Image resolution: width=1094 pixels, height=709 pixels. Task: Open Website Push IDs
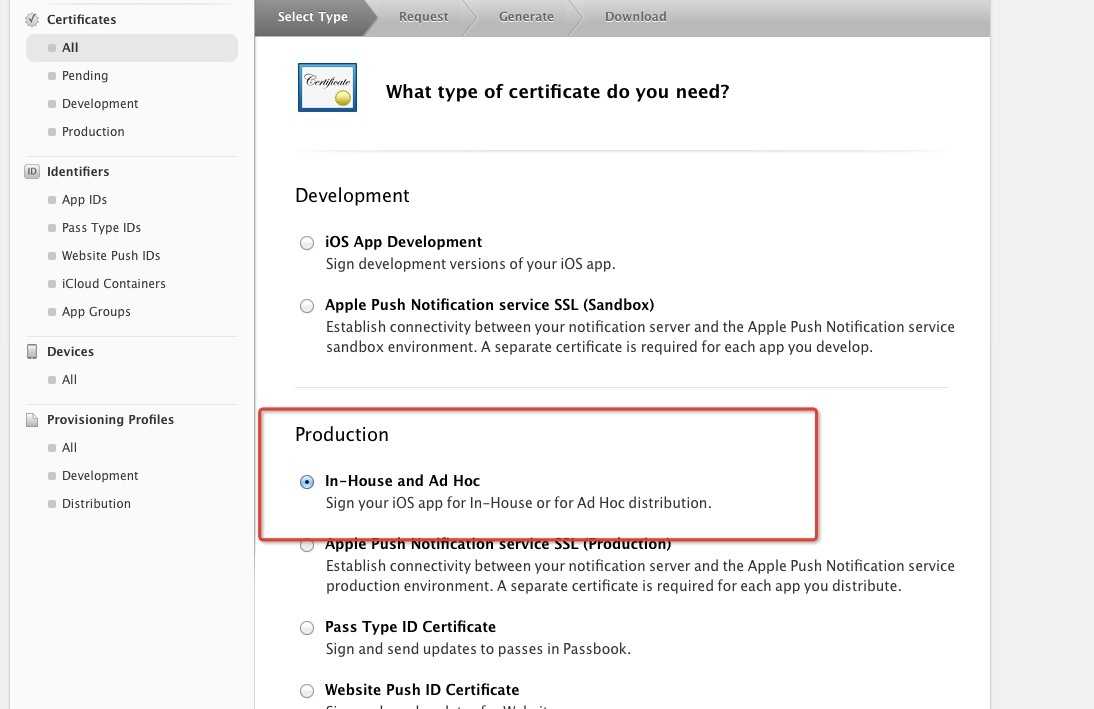click(x=111, y=255)
